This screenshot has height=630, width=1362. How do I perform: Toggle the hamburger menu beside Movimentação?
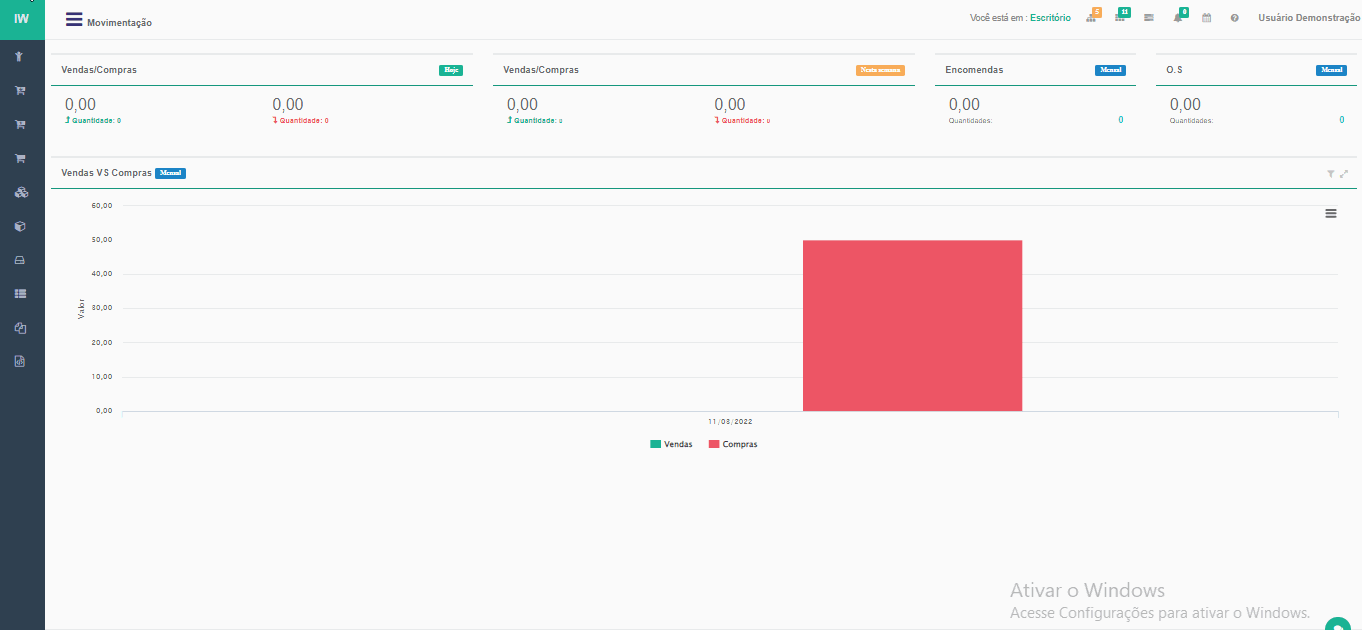pyautogui.click(x=74, y=20)
